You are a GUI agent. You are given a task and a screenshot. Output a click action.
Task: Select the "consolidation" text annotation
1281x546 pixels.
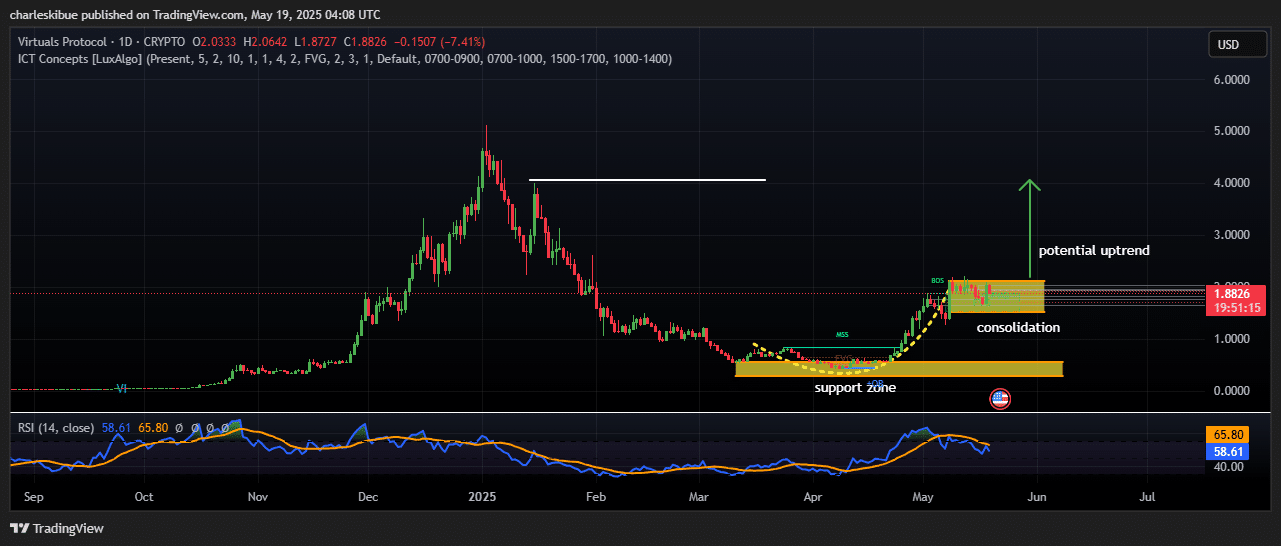click(1018, 328)
